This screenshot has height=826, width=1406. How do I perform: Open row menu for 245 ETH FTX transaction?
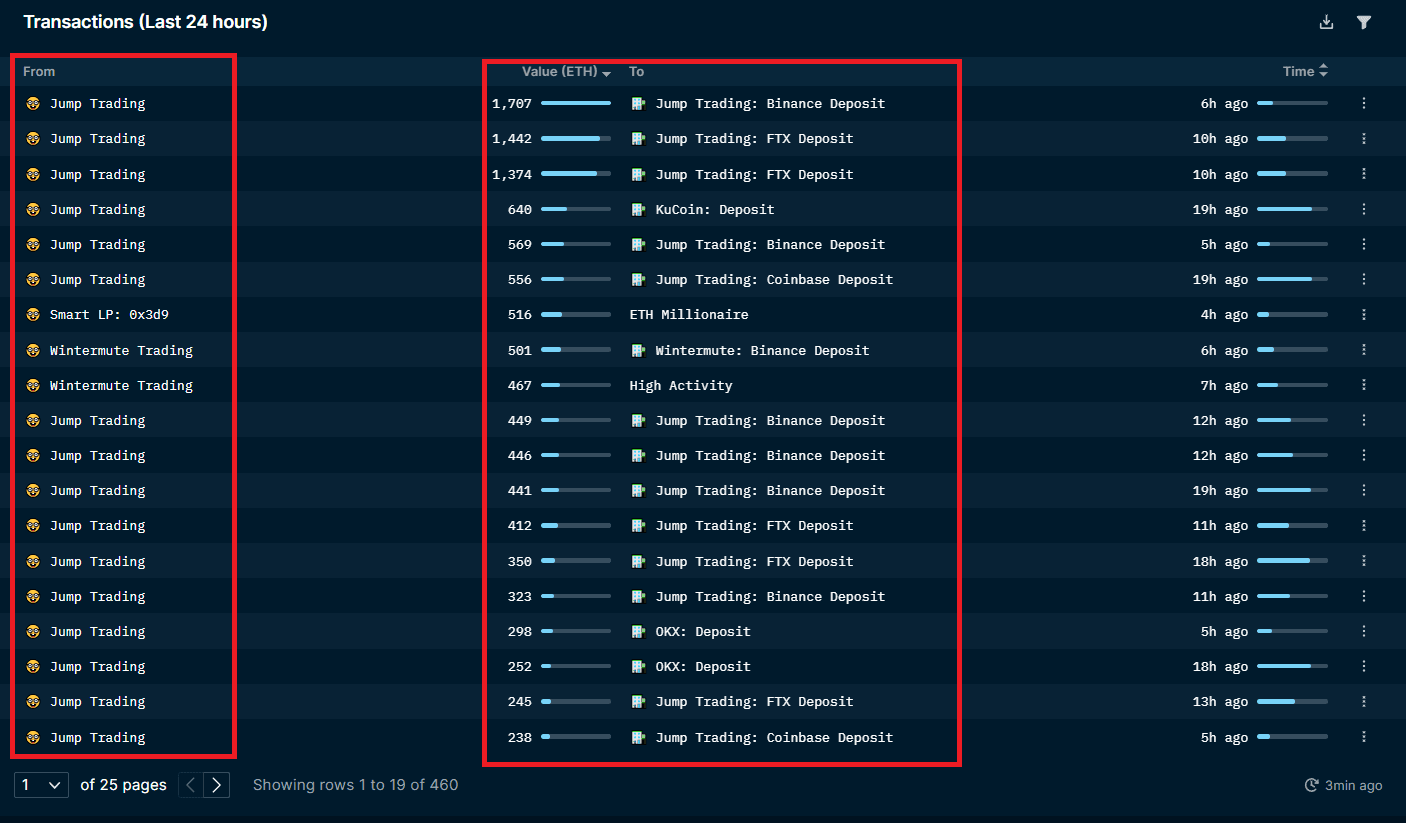(1364, 701)
